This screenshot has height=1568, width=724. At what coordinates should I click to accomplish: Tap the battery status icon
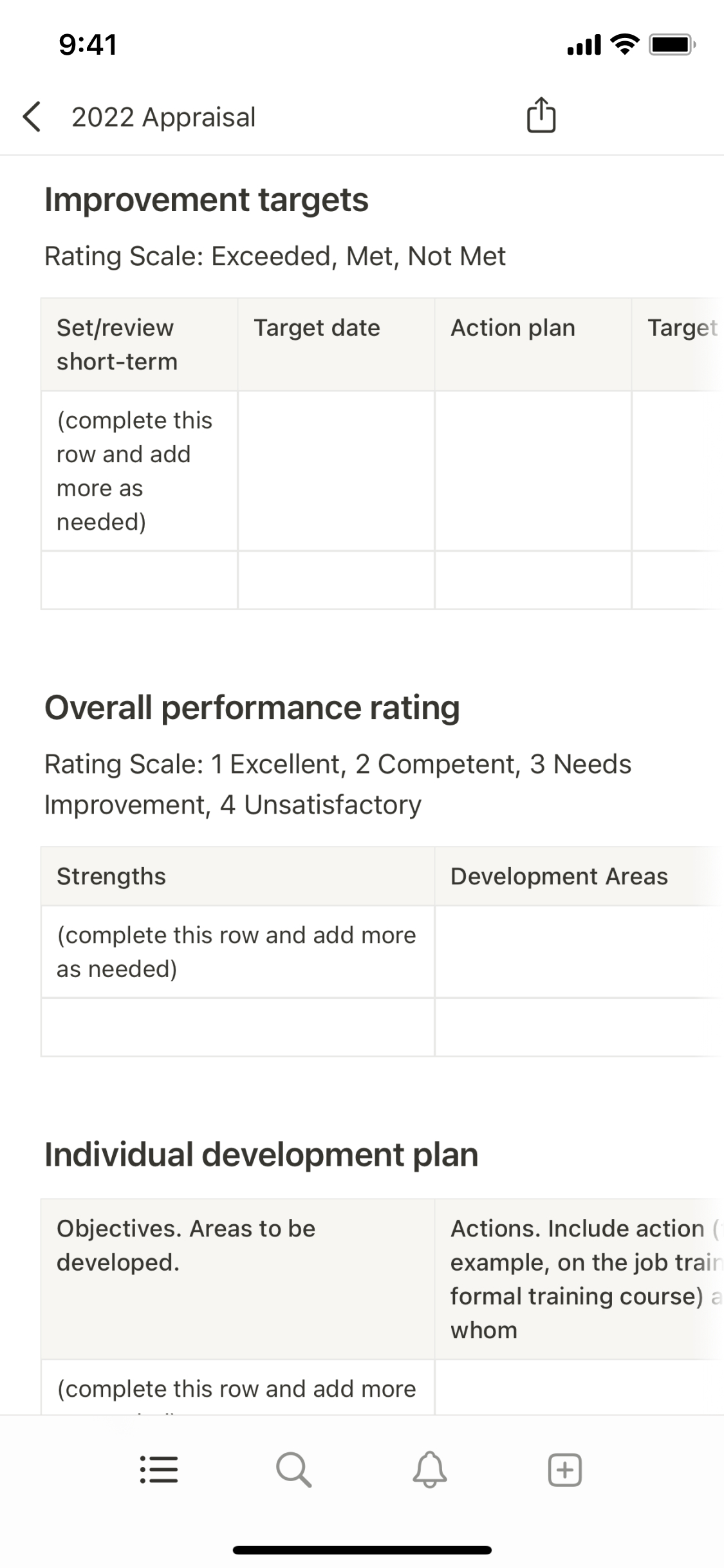(x=671, y=44)
